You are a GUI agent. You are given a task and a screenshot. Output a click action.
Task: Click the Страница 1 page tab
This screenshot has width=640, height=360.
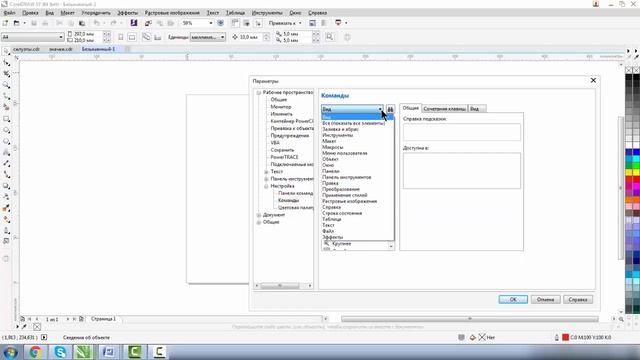[103, 319]
